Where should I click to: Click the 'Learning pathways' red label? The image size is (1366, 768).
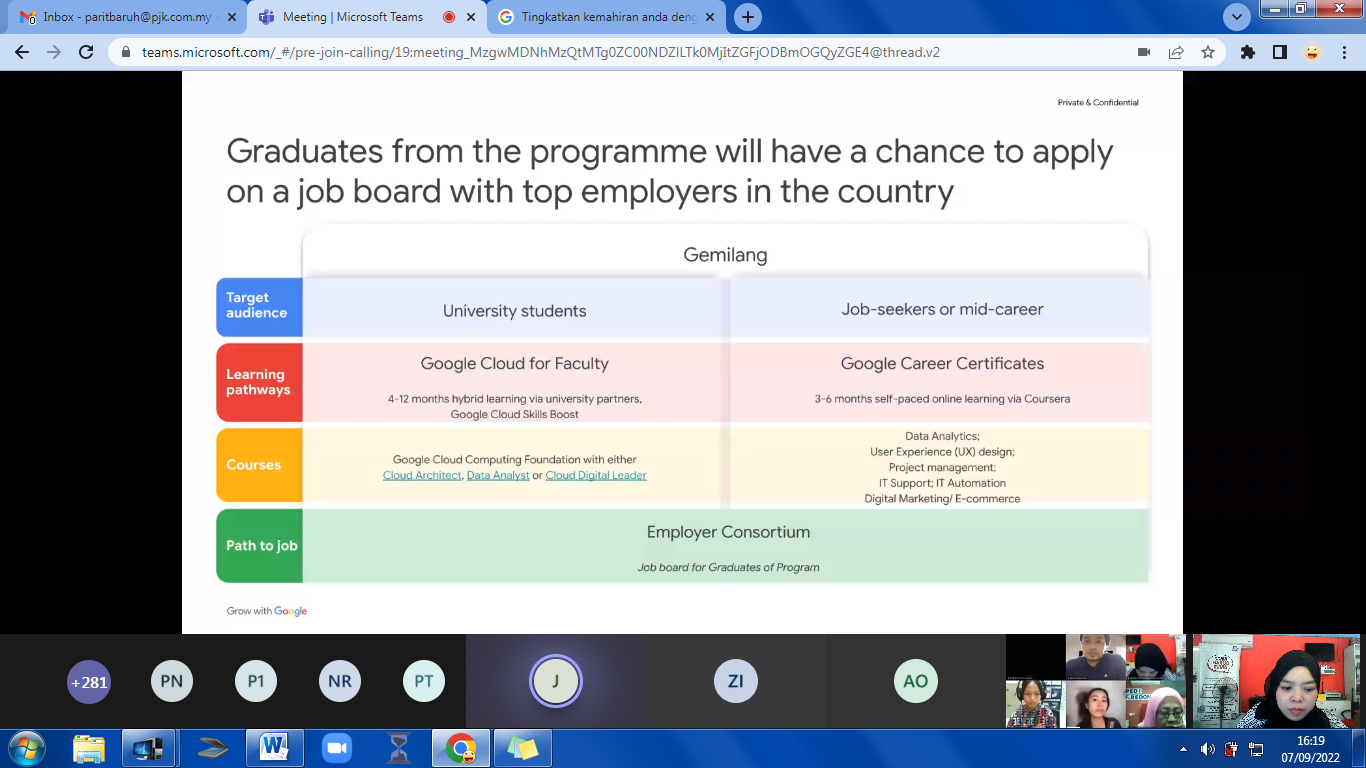(259, 382)
